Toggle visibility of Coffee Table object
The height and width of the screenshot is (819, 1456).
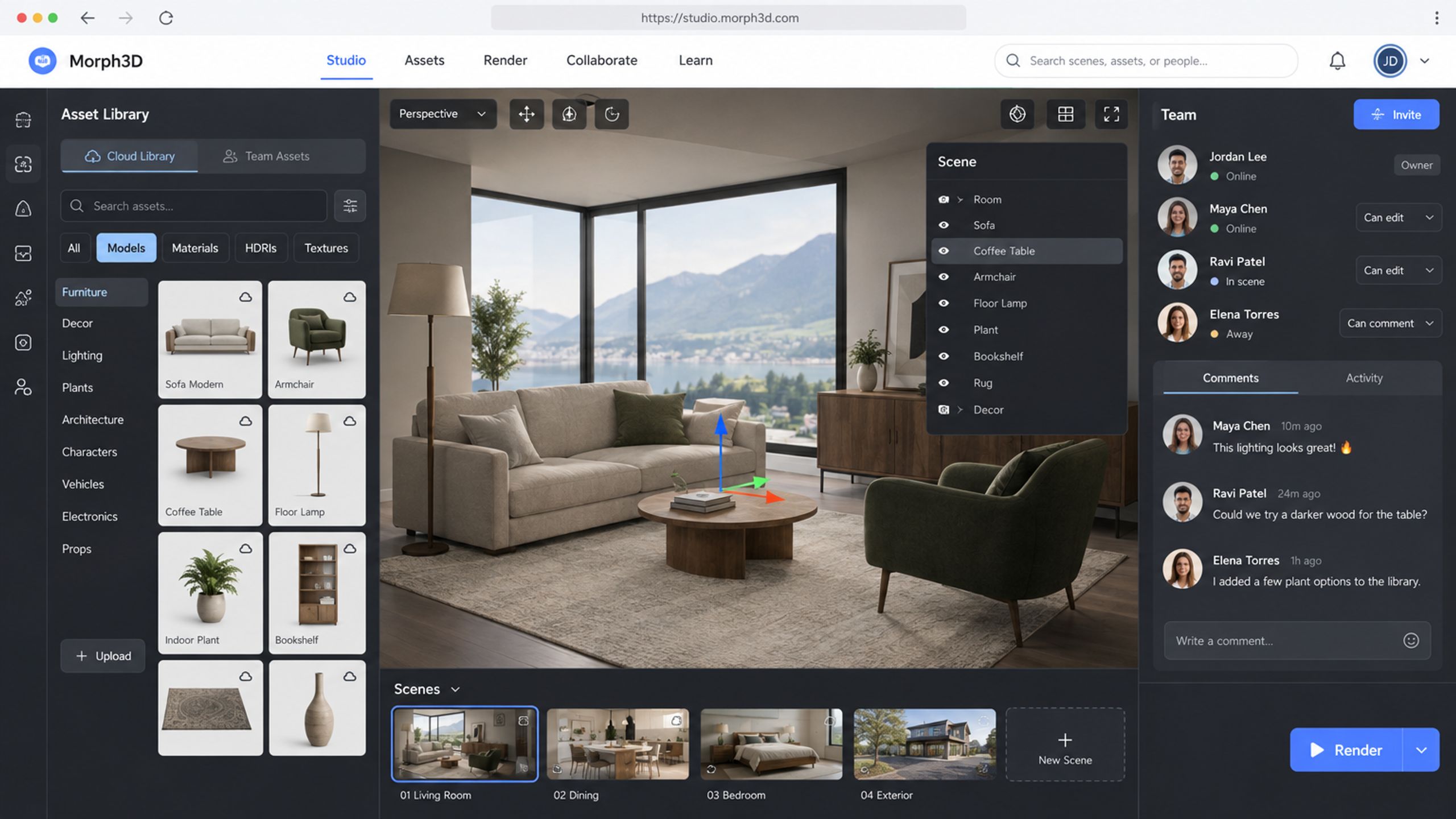pos(944,251)
